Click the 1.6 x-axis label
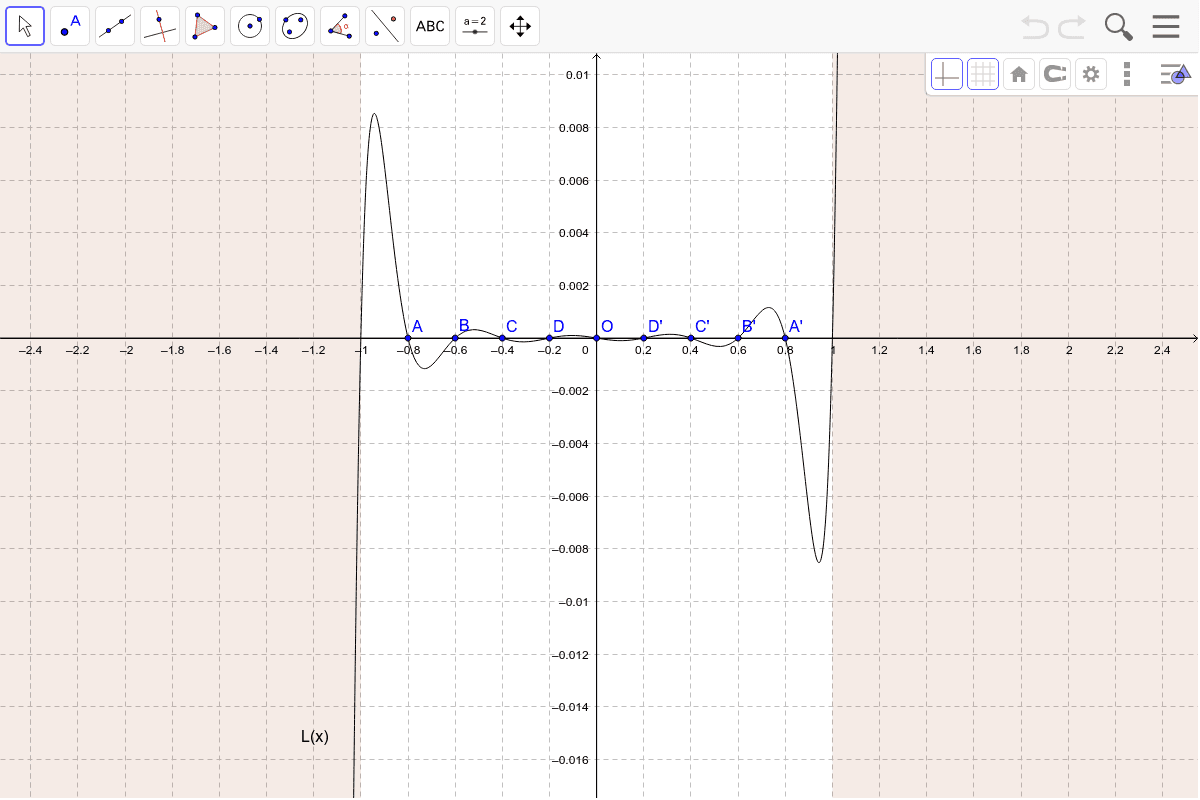The height and width of the screenshot is (800, 1200). pos(973,351)
